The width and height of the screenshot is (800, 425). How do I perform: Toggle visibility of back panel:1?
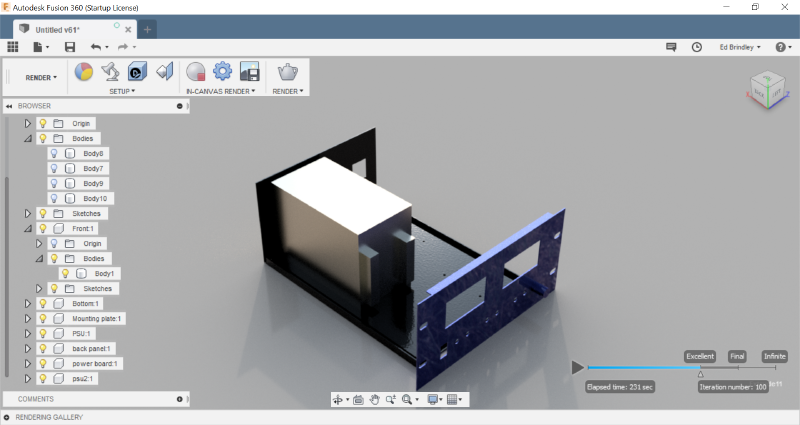tap(43, 348)
